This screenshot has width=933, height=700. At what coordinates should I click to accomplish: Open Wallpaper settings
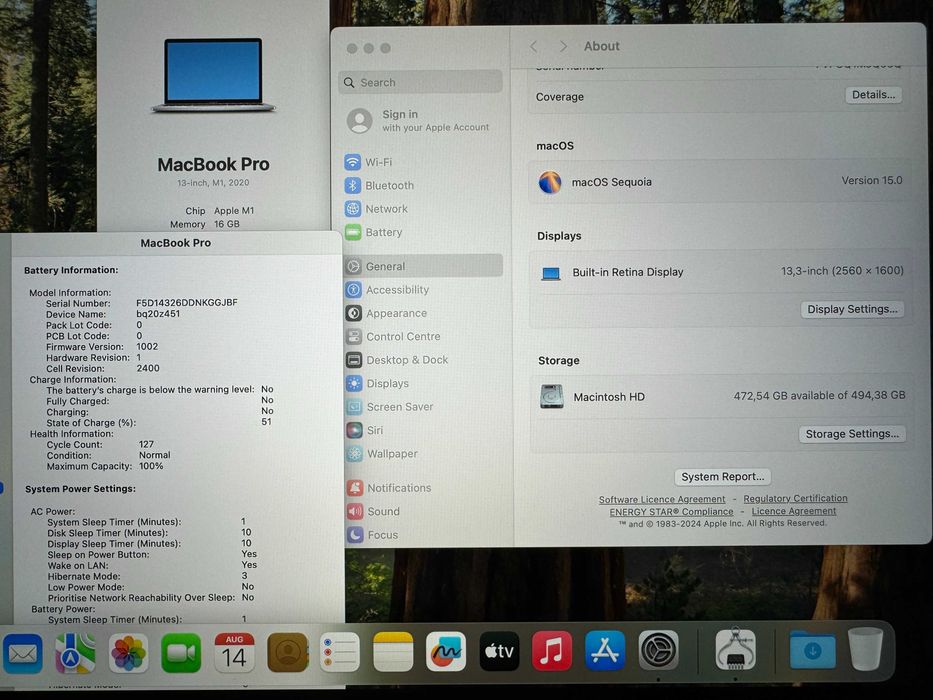pos(423,454)
